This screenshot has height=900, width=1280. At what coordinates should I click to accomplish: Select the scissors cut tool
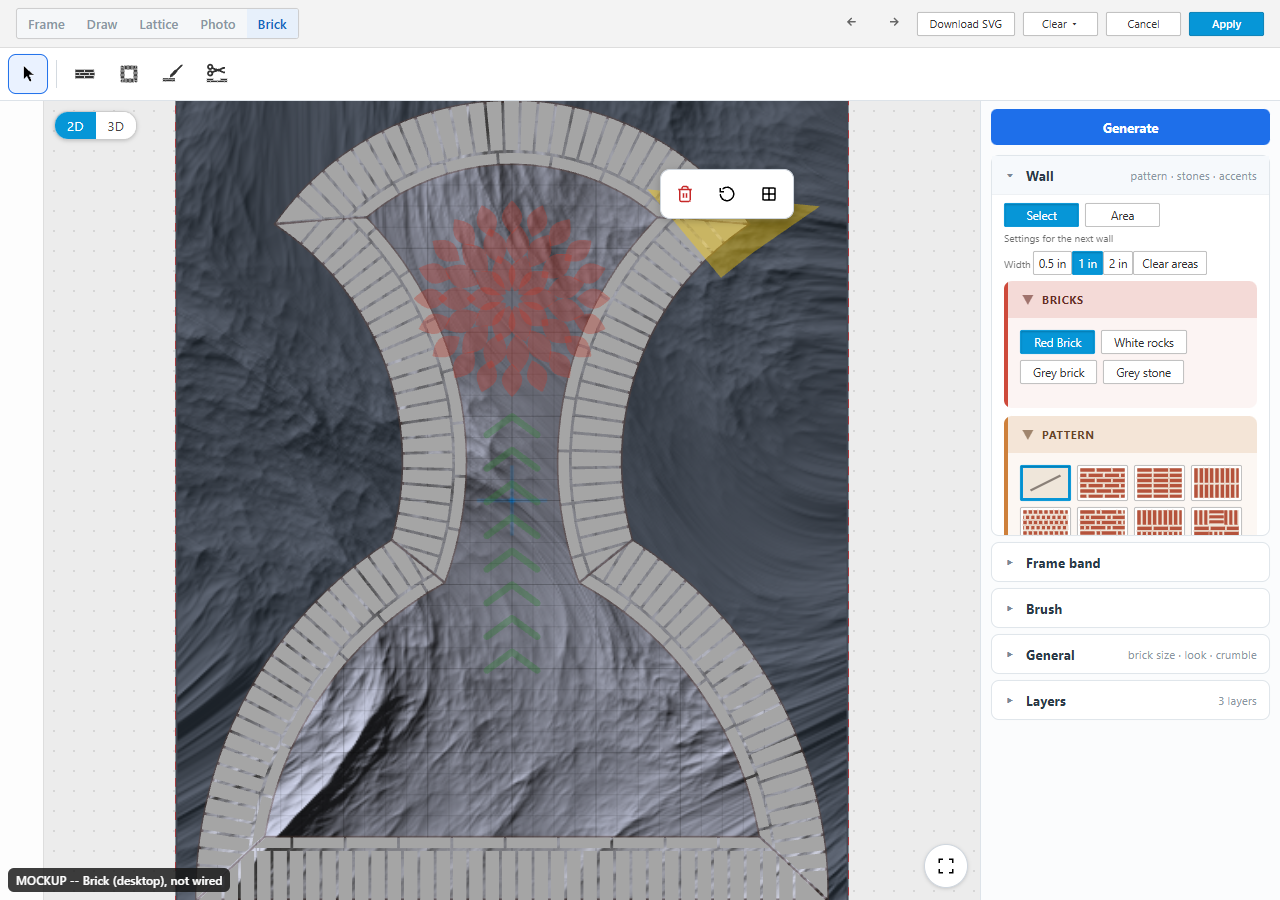[x=217, y=74]
